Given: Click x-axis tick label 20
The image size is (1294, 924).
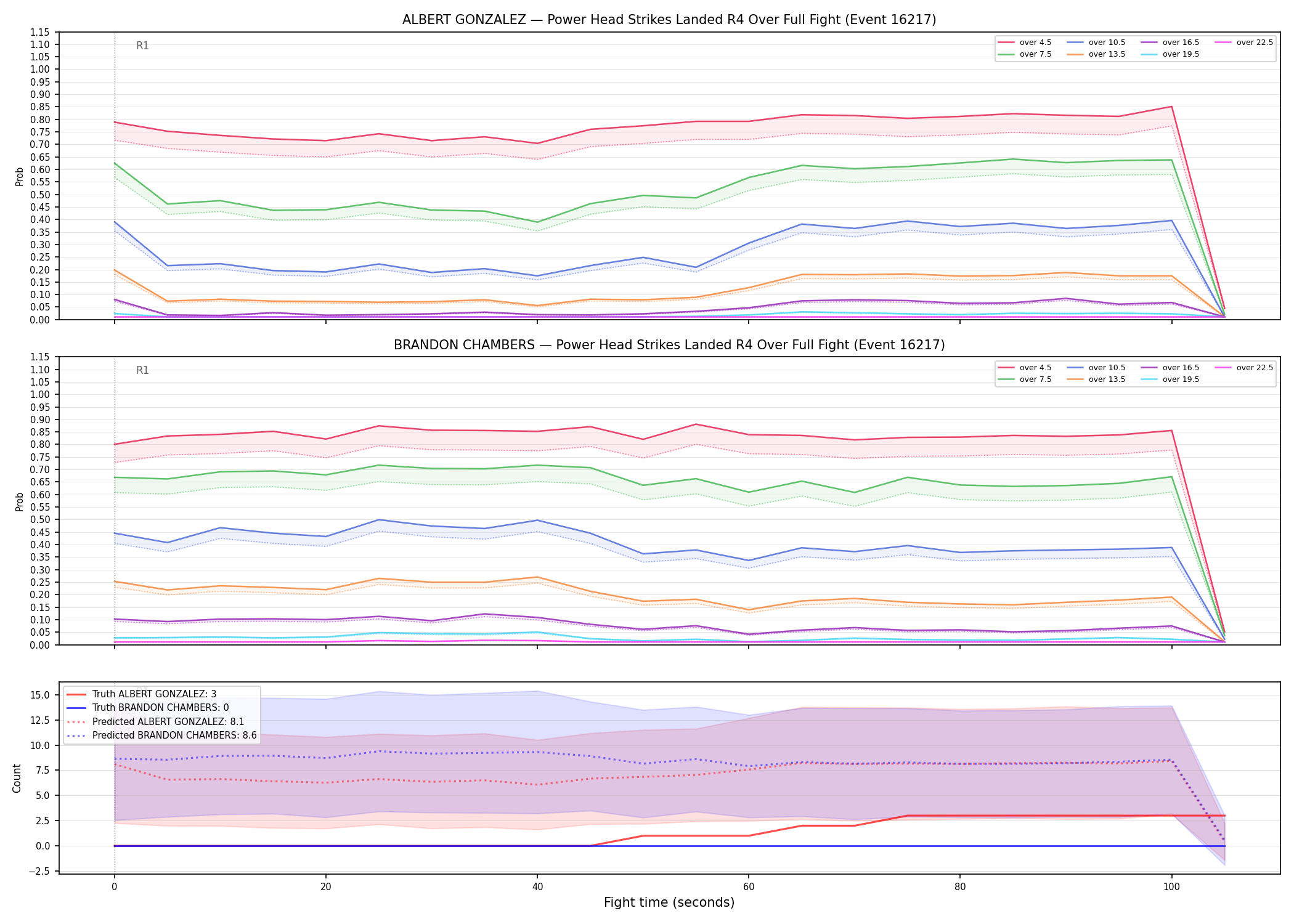Looking at the screenshot, I should pyautogui.click(x=326, y=887).
